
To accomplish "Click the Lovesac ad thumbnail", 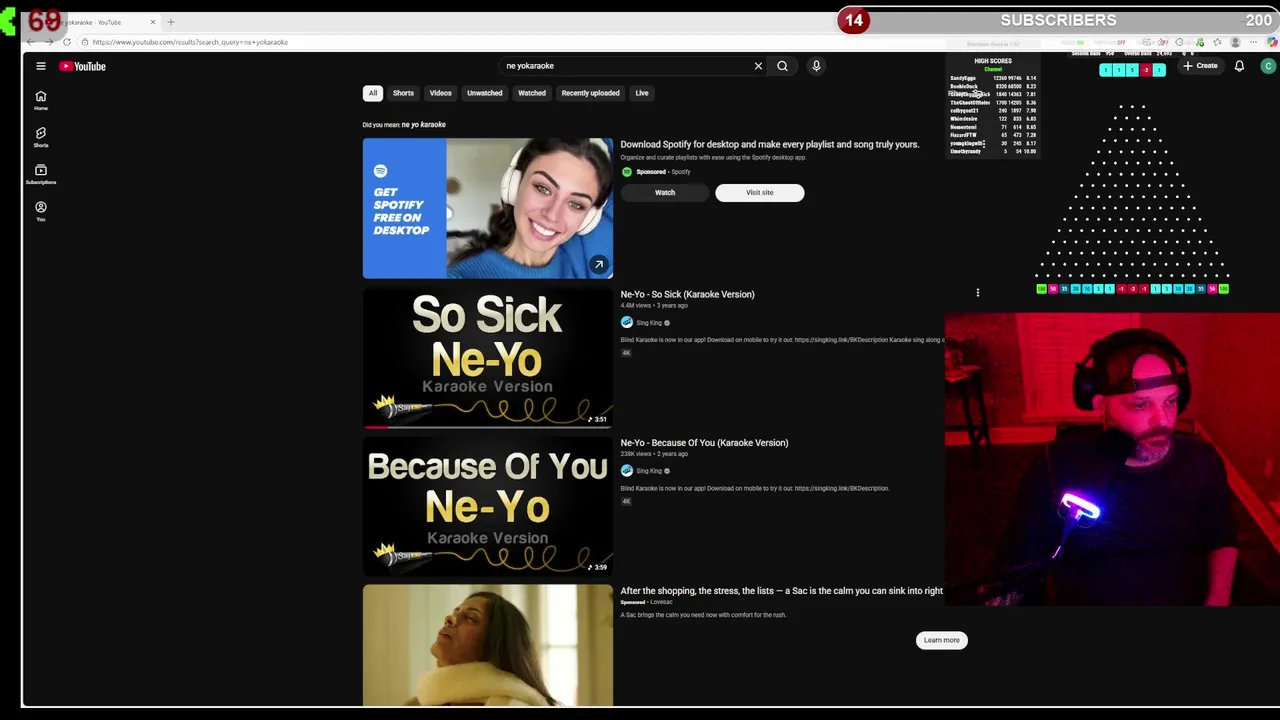I will (487, 645).
